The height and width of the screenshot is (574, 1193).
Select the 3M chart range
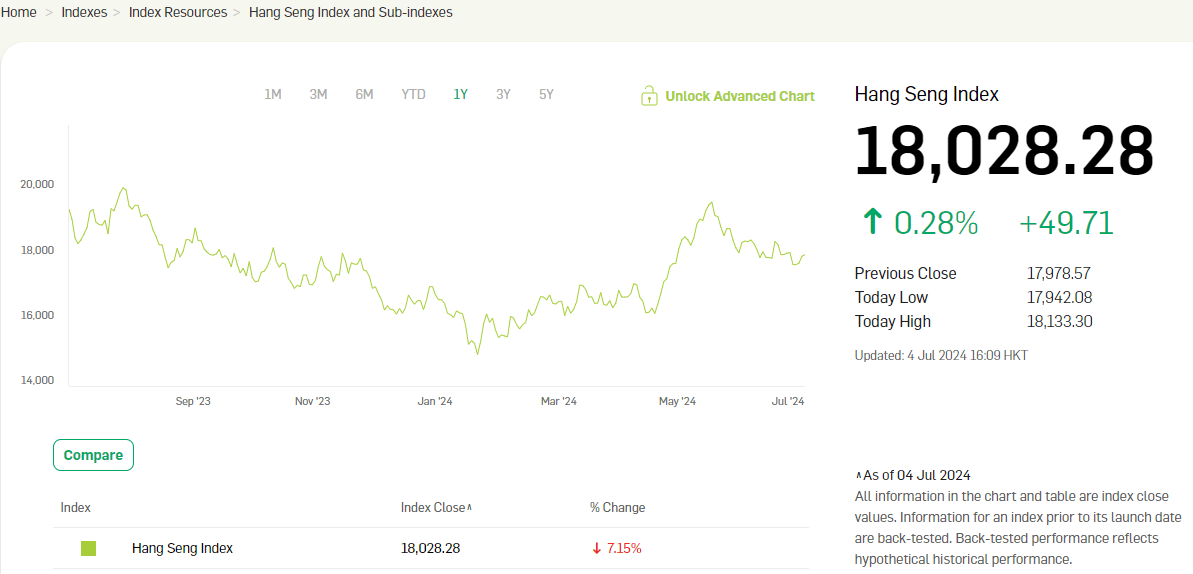pos(318,94)
